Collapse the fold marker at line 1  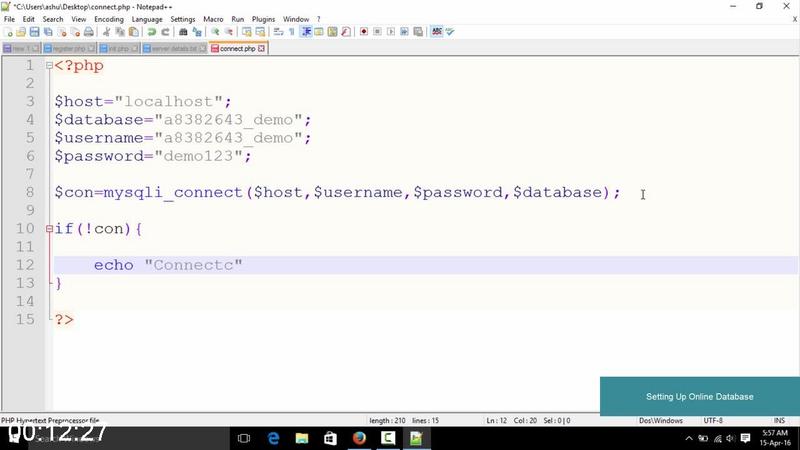49,65
